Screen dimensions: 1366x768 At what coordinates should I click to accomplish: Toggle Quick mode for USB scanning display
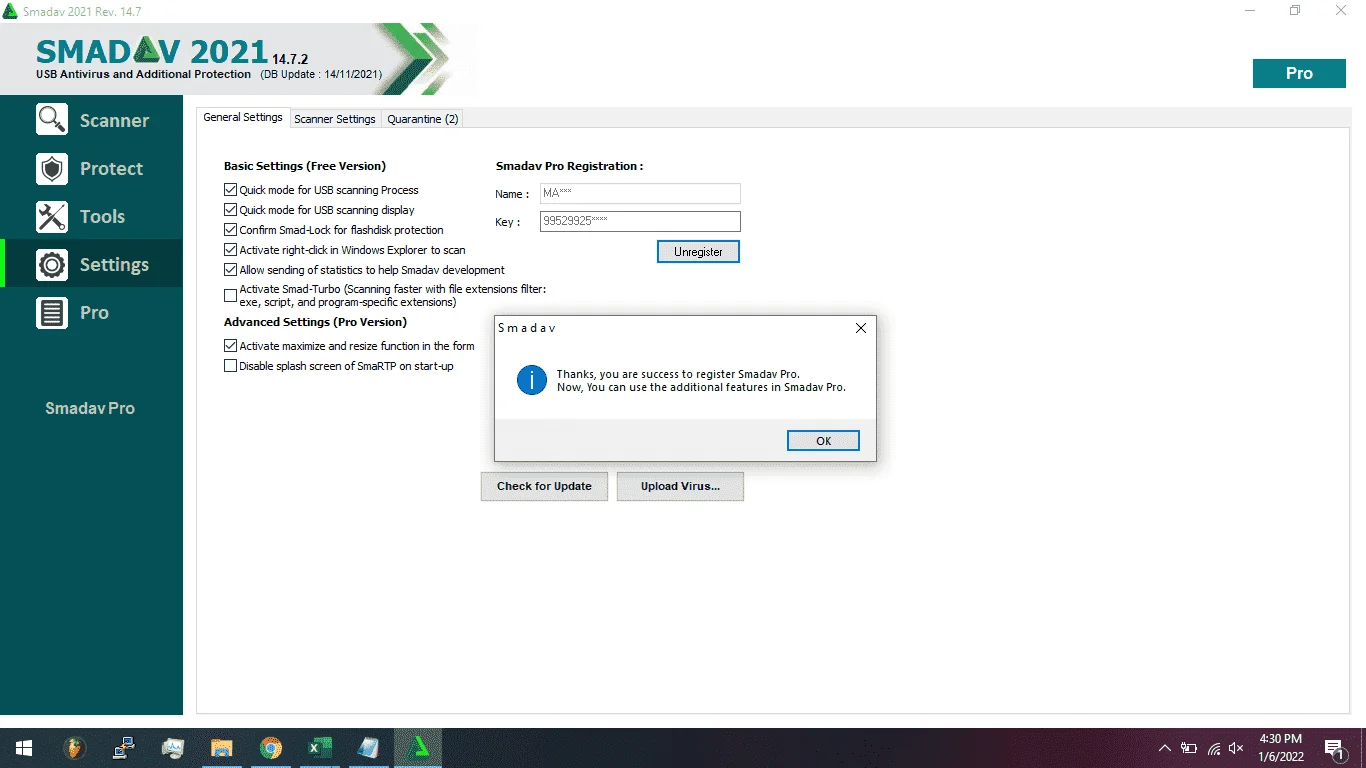click(x=231, y=210)
